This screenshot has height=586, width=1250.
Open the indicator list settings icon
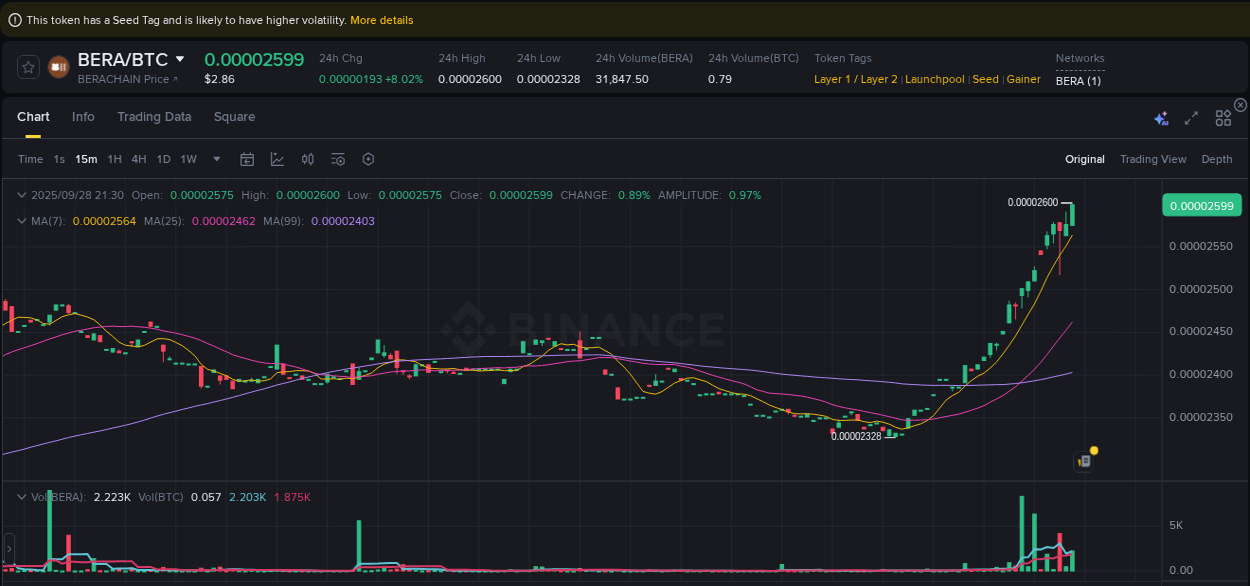338,158
